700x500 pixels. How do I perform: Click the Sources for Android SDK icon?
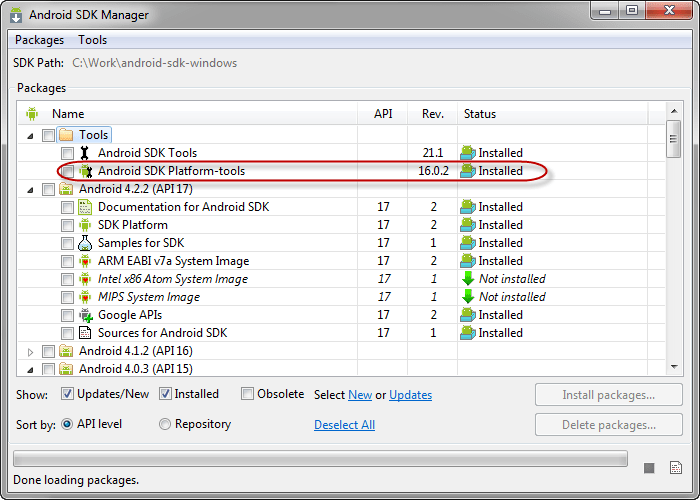click(85, 333)
